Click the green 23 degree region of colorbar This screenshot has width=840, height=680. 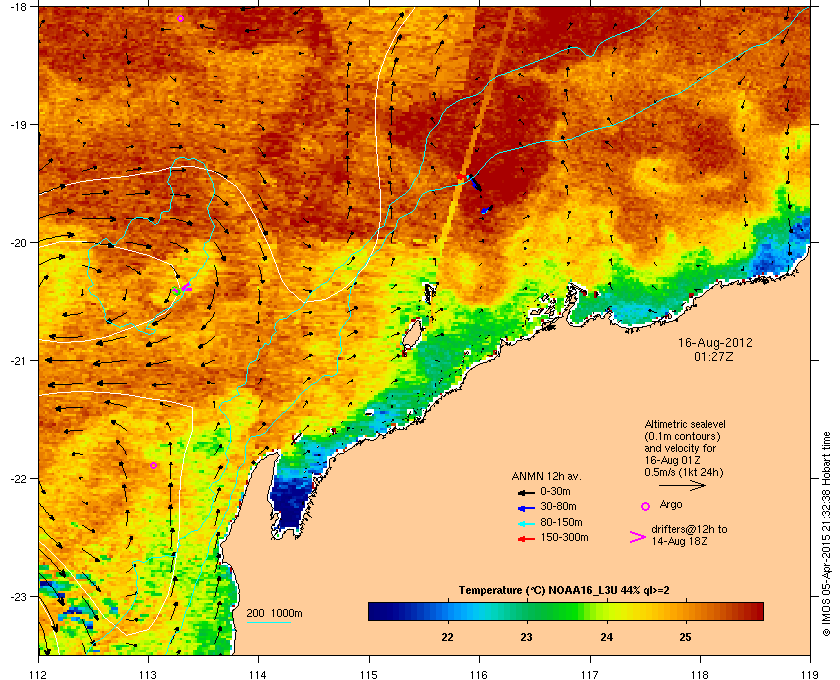(x=527, y=611)
